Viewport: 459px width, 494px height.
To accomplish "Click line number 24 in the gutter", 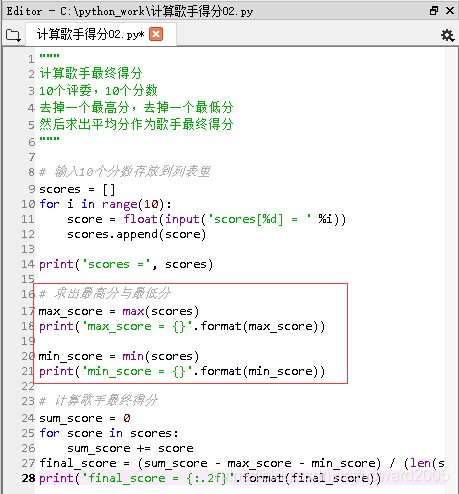I will pos(28,418).
